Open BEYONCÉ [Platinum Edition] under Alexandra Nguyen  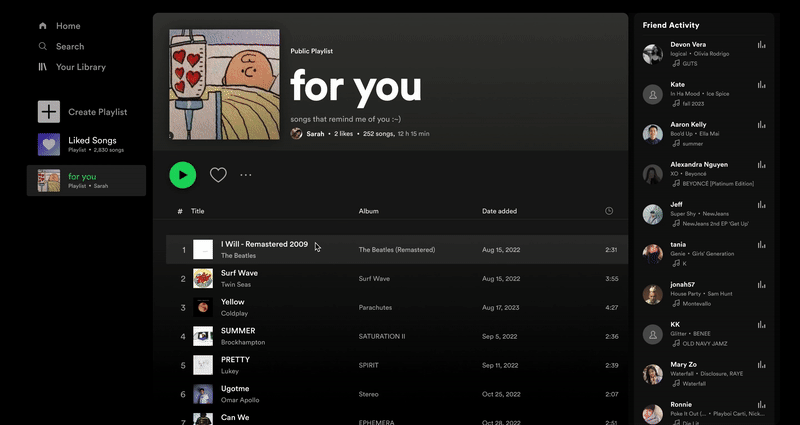coord(718,184)
